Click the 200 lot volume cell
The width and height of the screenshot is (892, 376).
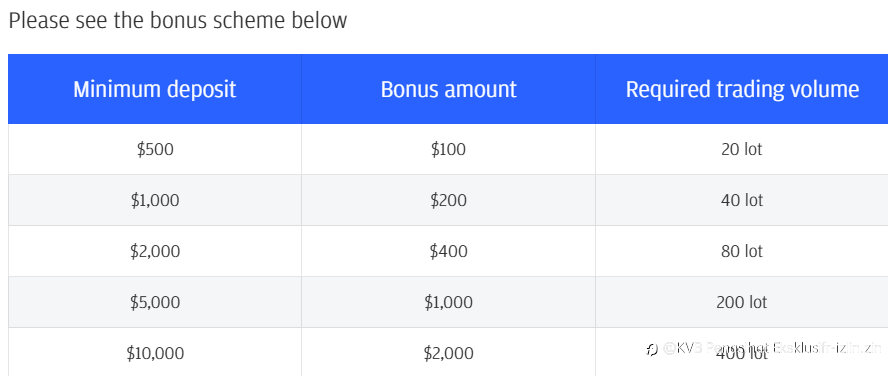tap(742, 302)
